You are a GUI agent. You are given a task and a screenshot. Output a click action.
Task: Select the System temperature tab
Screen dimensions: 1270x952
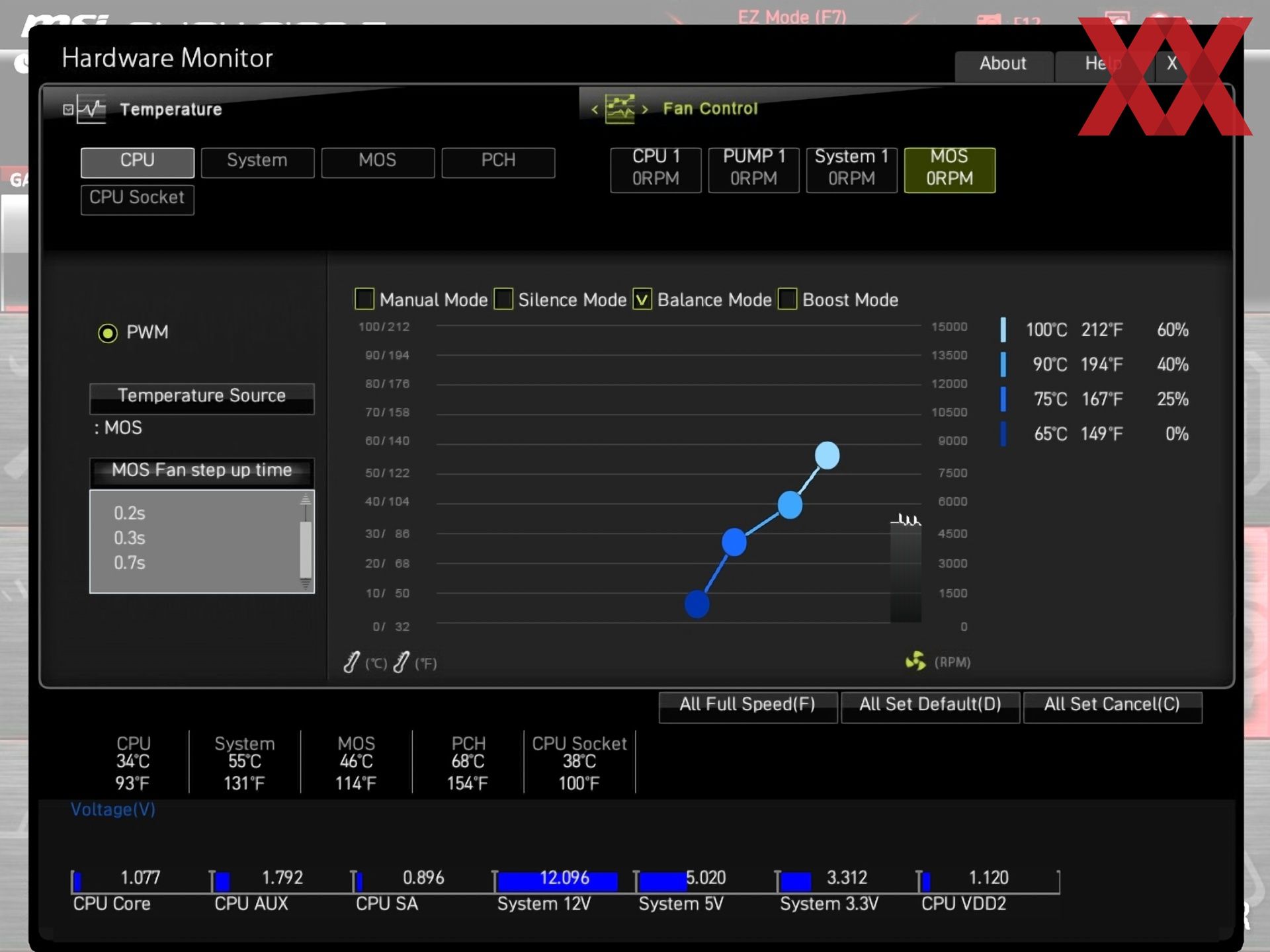pos(257,162)
